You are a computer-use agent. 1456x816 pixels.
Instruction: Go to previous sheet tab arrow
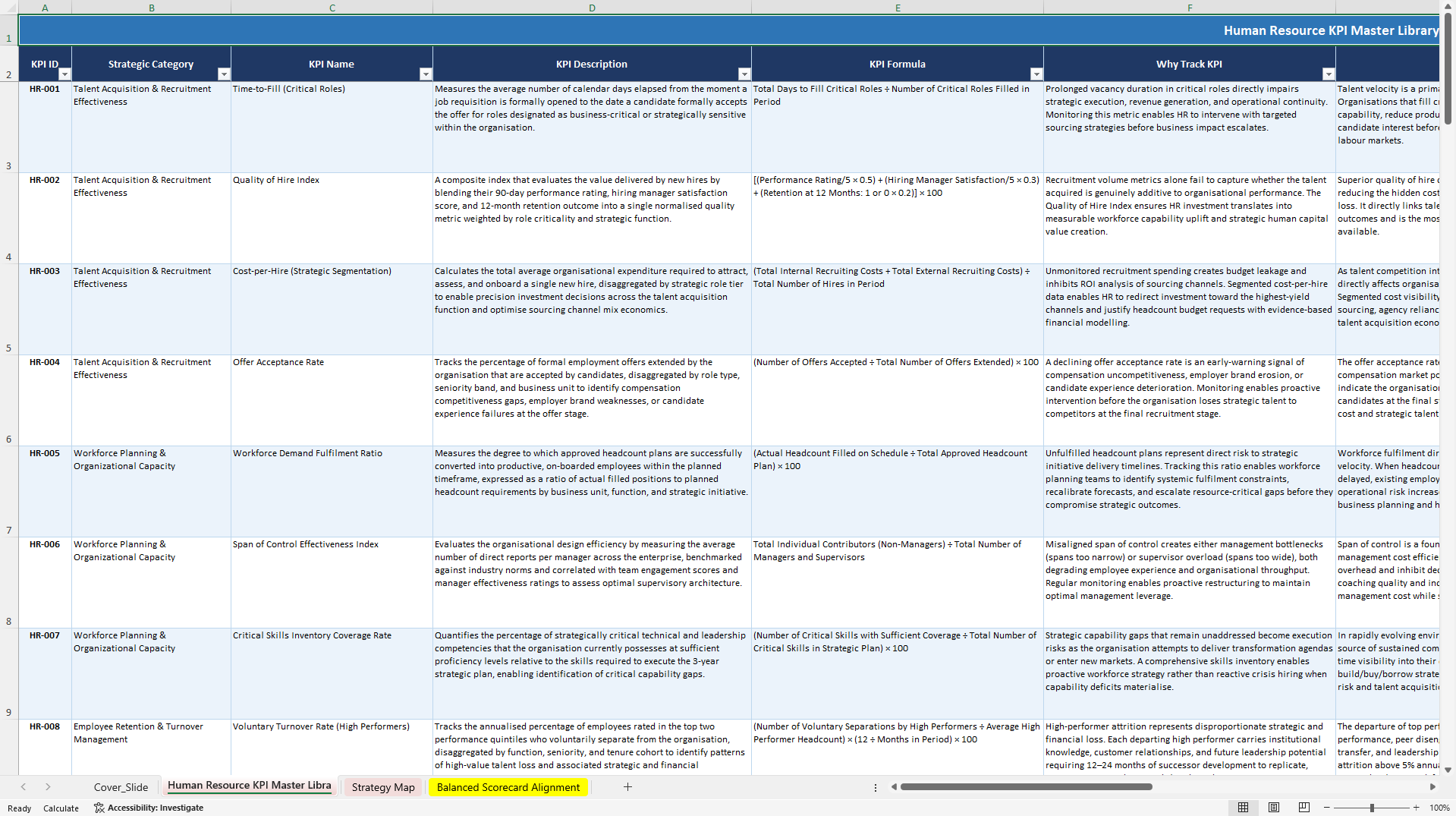click(x=24, y=787)
